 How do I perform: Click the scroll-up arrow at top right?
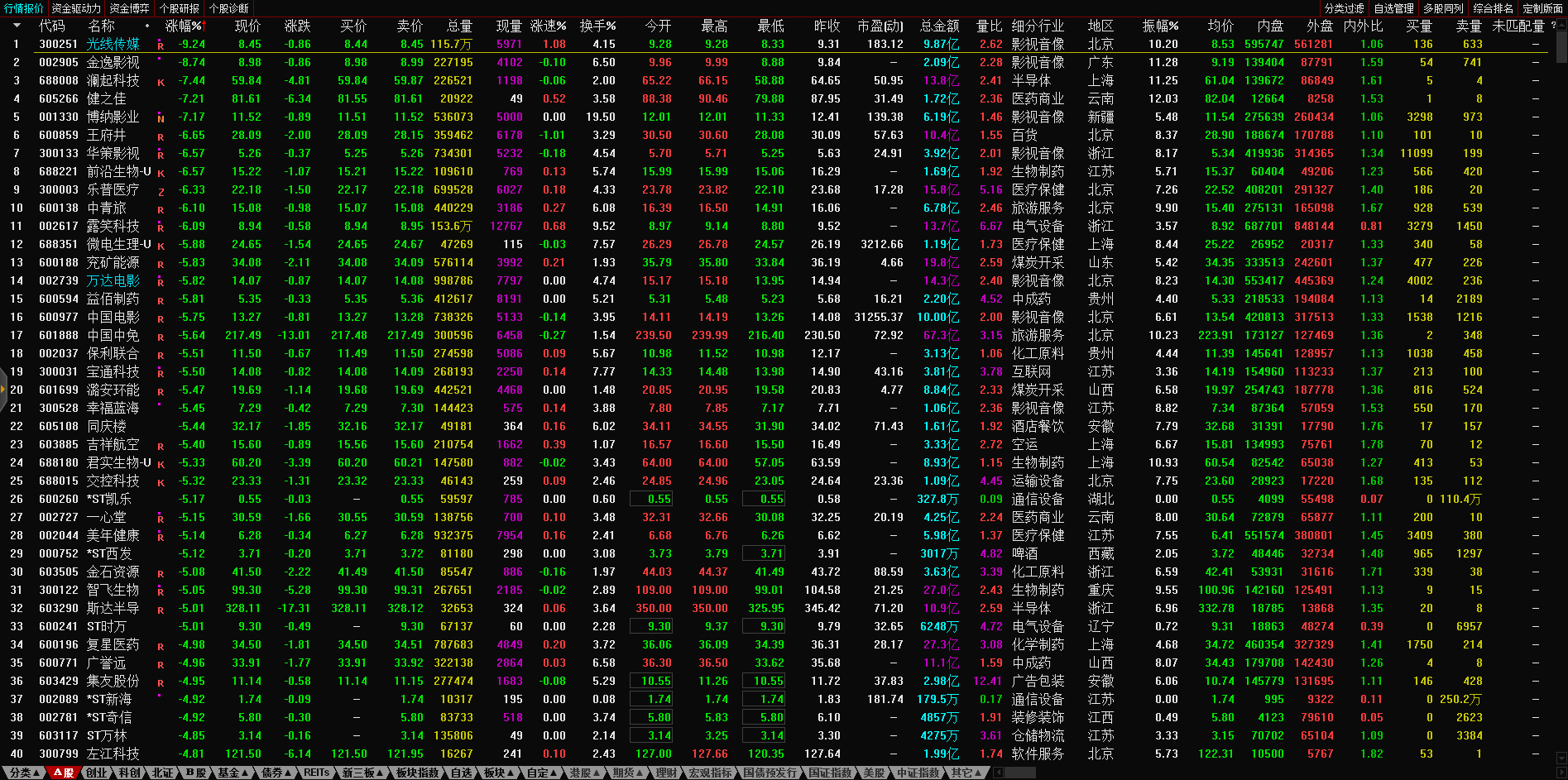[1561, 25]
